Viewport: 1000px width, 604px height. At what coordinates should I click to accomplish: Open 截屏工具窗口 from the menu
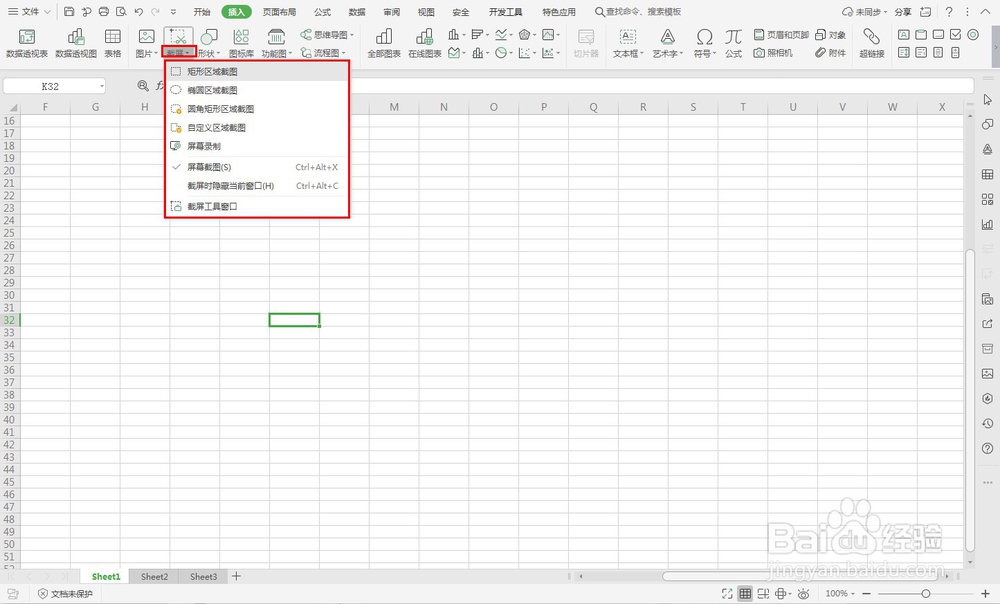coord(257,207)
